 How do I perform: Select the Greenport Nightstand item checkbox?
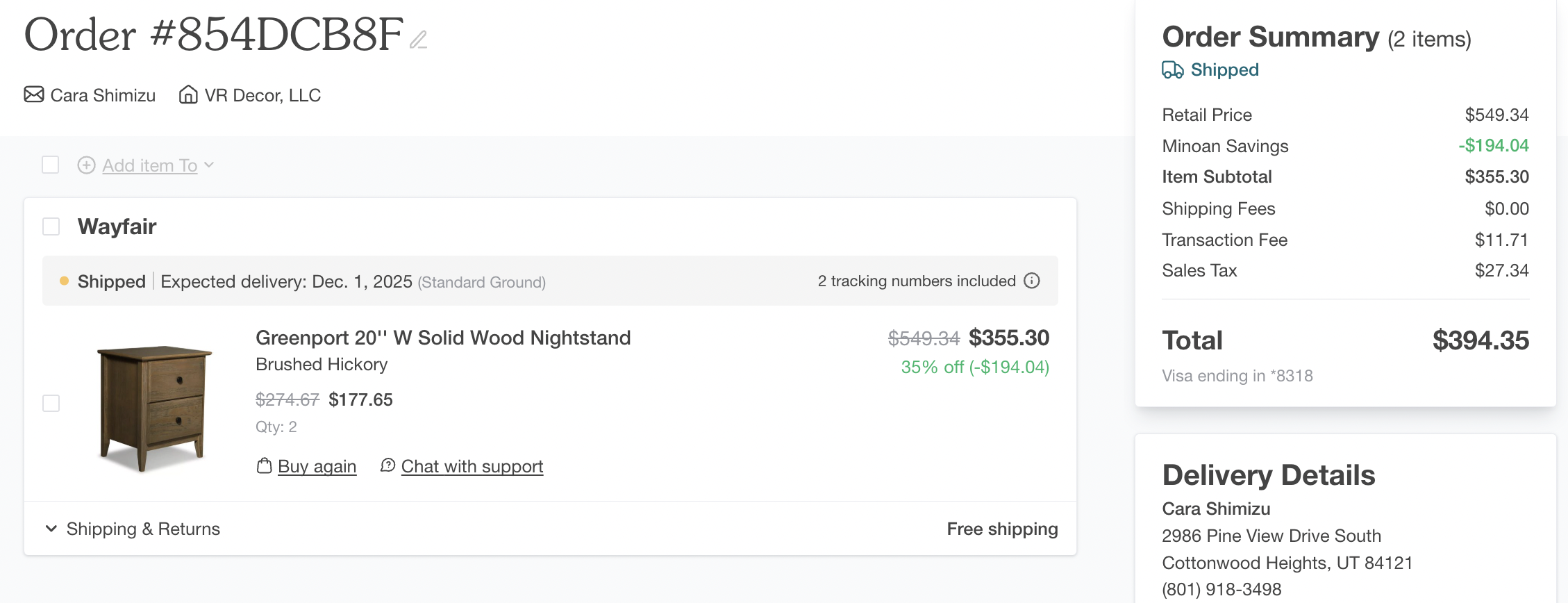tap(51, 403)
